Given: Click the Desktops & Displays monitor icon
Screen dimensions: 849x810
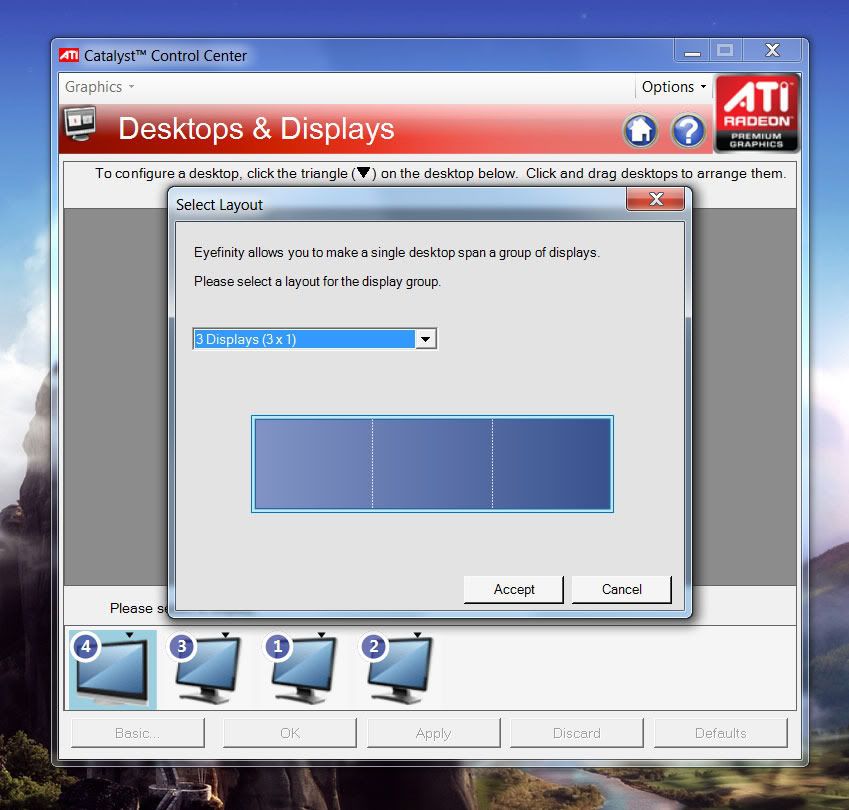Looking at the screenshot, I should pyautogui.click(x=80, y=124).
